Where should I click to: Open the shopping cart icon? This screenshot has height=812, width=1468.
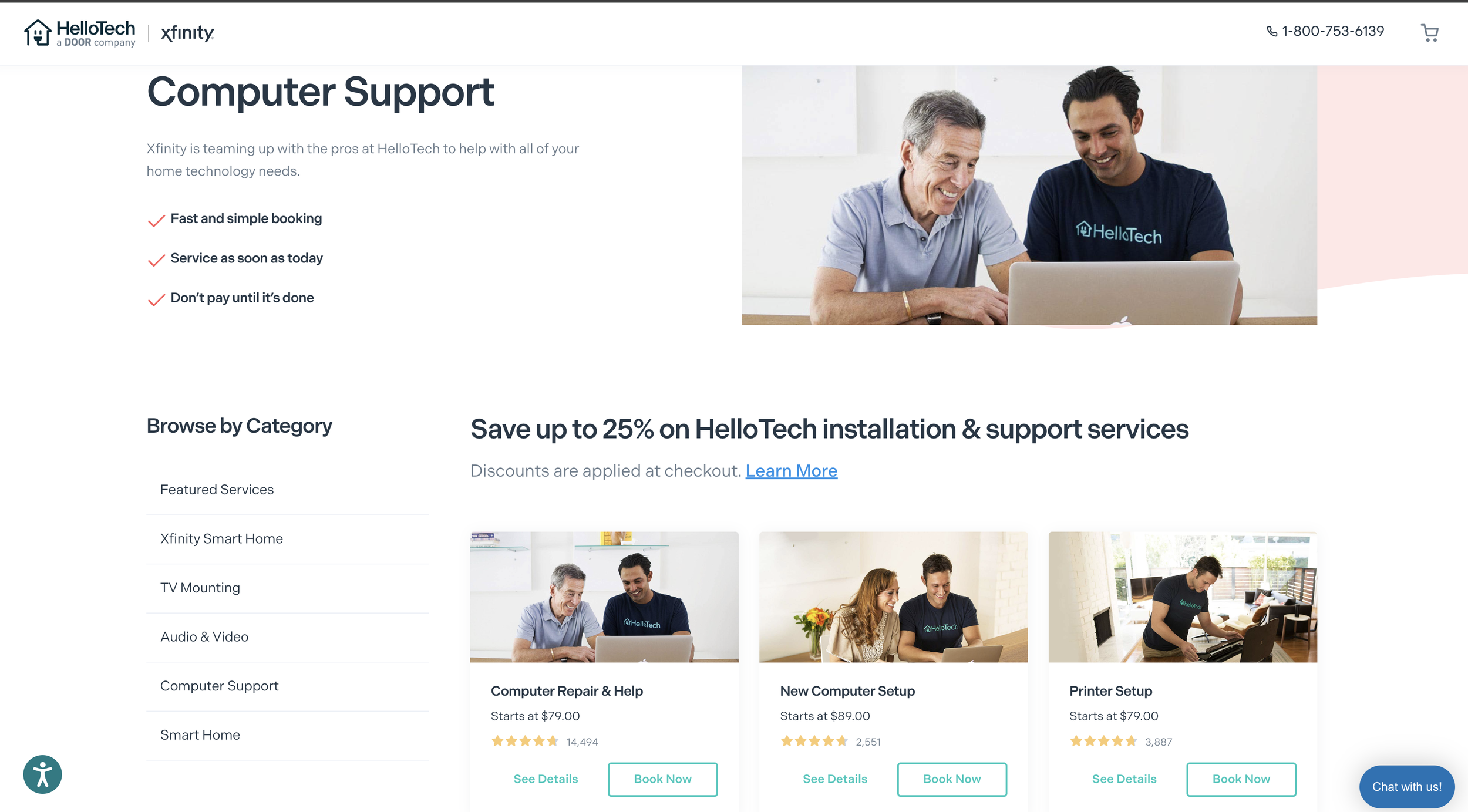[1429, 32]
